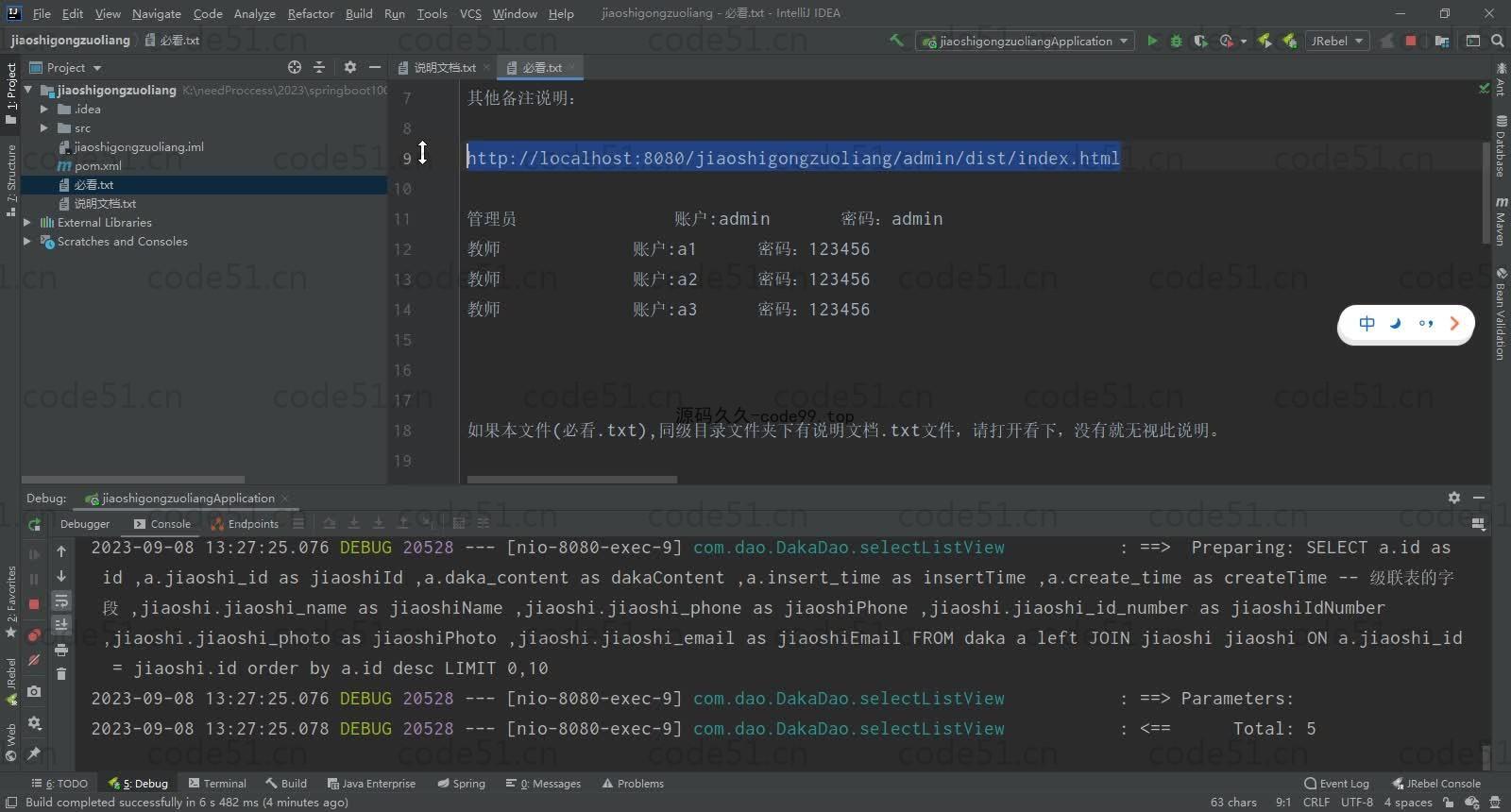Collapse all in Project panel
Viewport: 1511px width, 812px height.
pyautogui.click(x=319, y=67)
